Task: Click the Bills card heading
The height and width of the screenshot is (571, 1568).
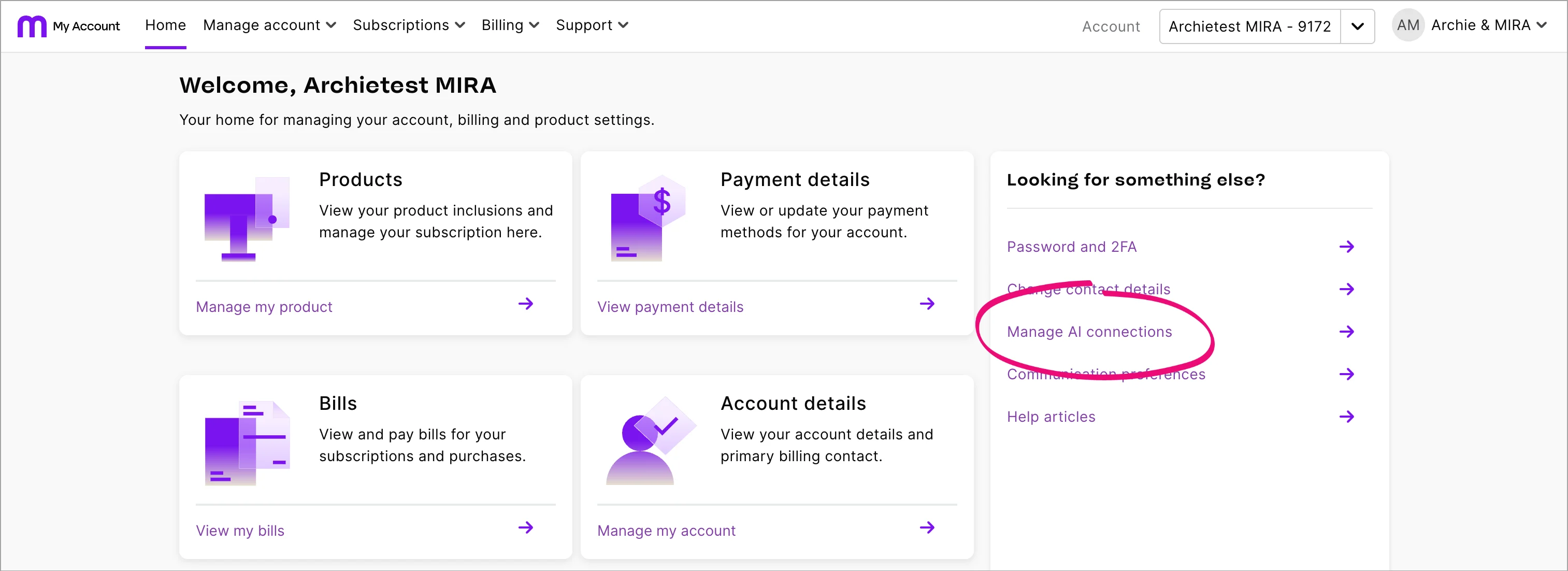Action: [x=338, y=403]
